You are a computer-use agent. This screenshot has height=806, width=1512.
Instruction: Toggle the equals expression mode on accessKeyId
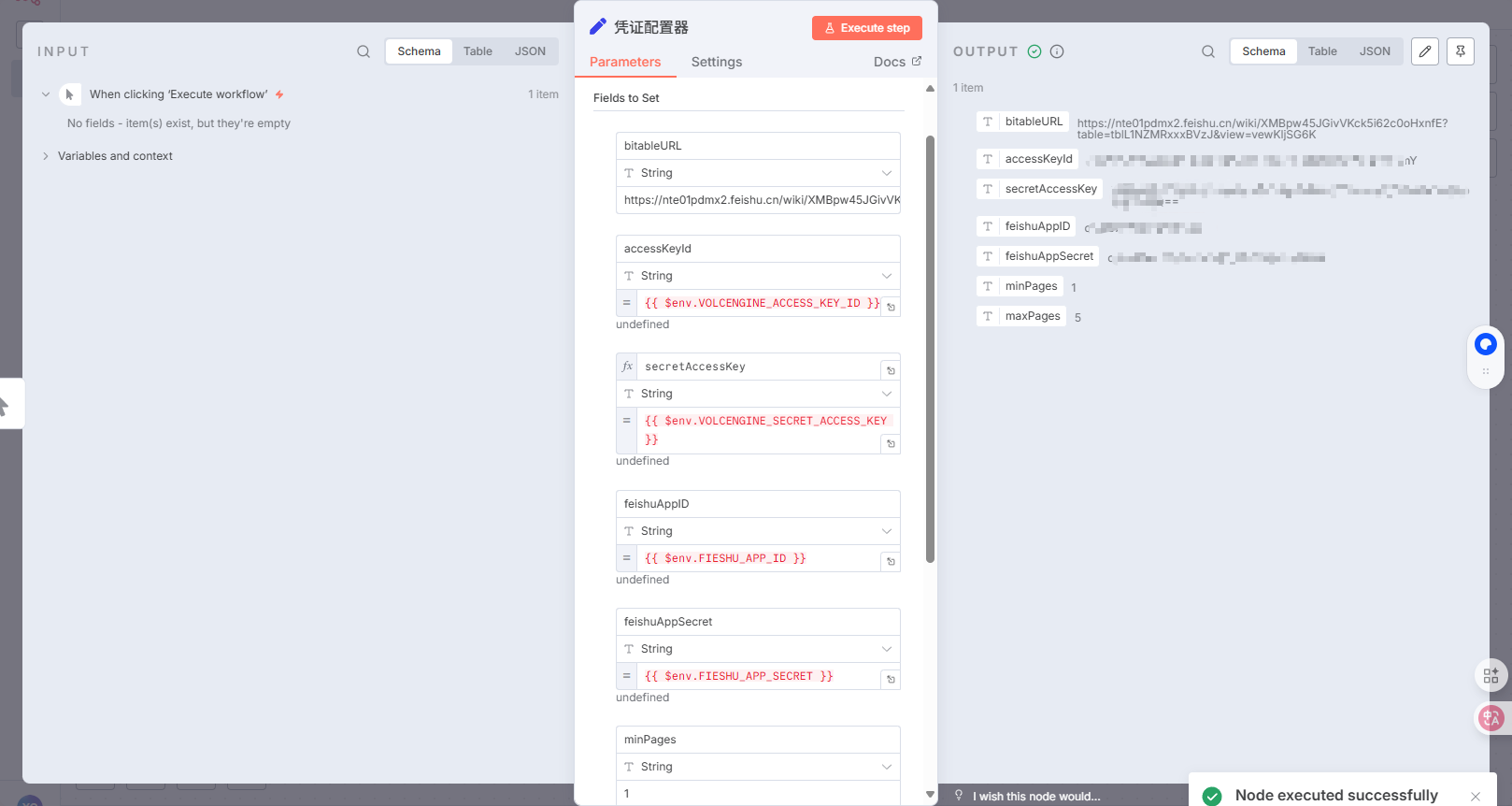[627, 303]
